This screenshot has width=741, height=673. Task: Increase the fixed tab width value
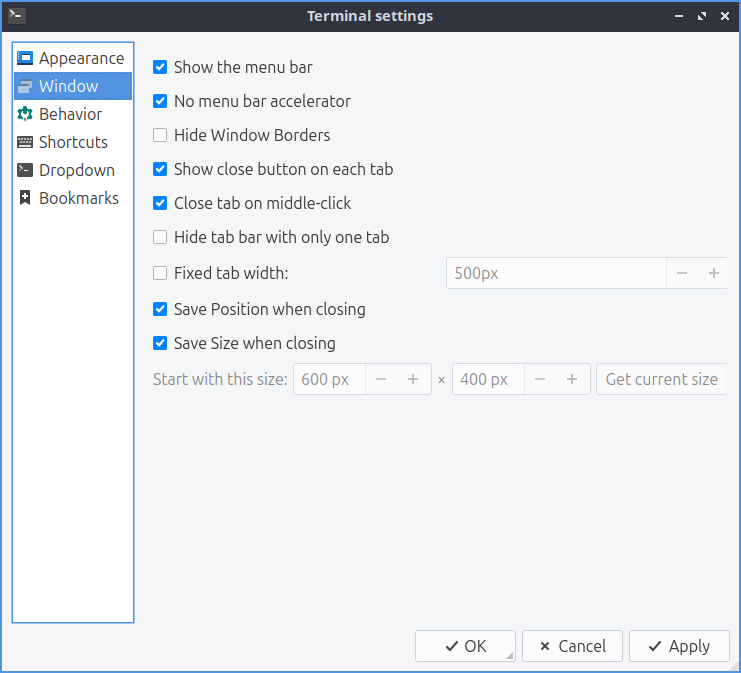pos(714,273)
